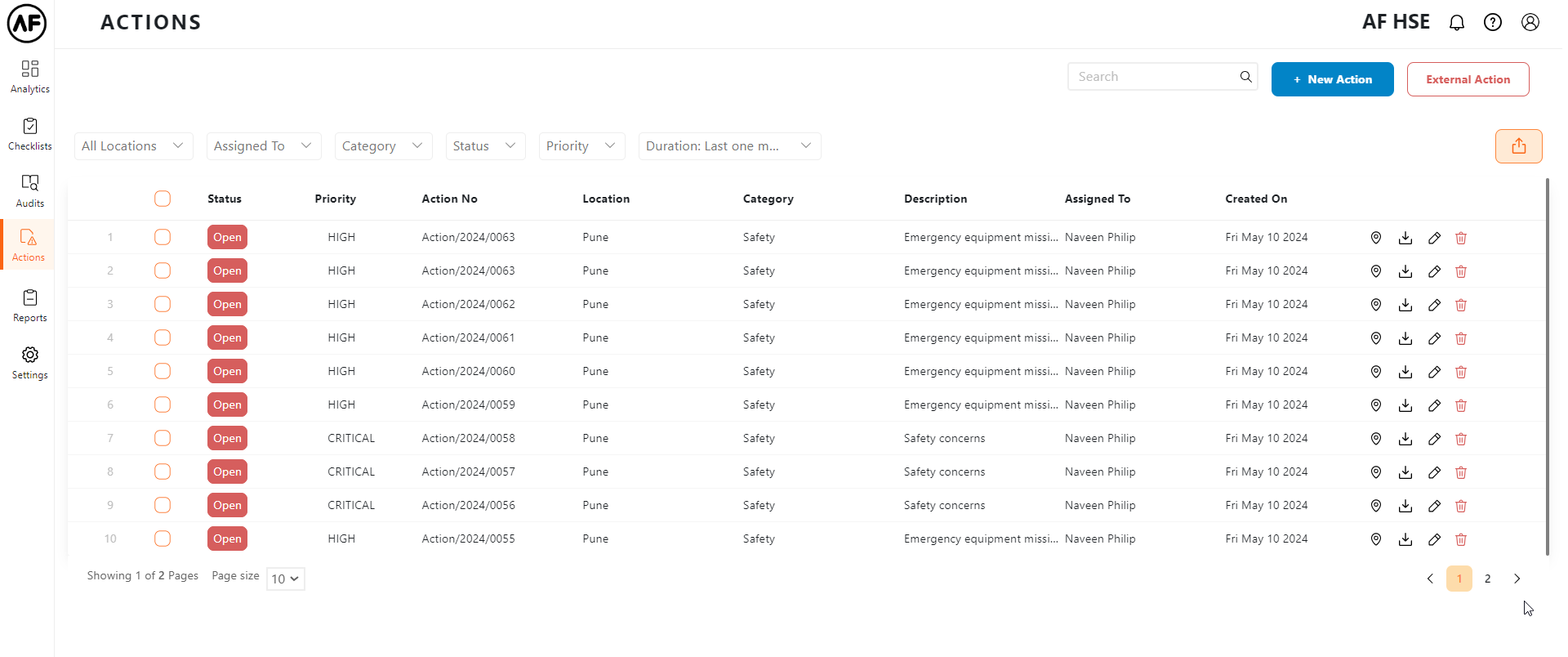Viewport: 1568px width, 657px height.
Task: Expand the All Locations dropdown
Action: coord(133,146)
